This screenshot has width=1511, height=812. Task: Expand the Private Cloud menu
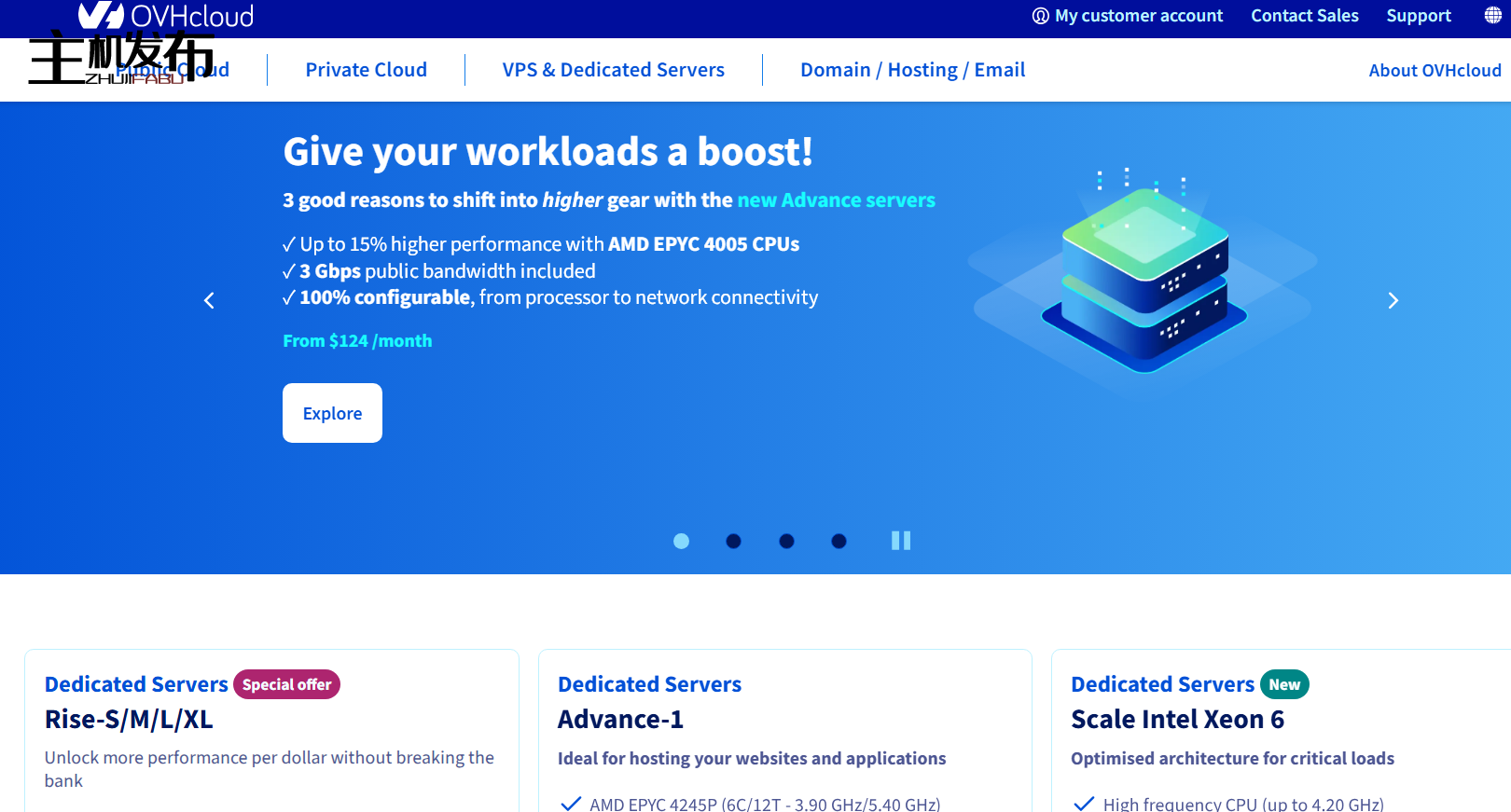(366, 70)
